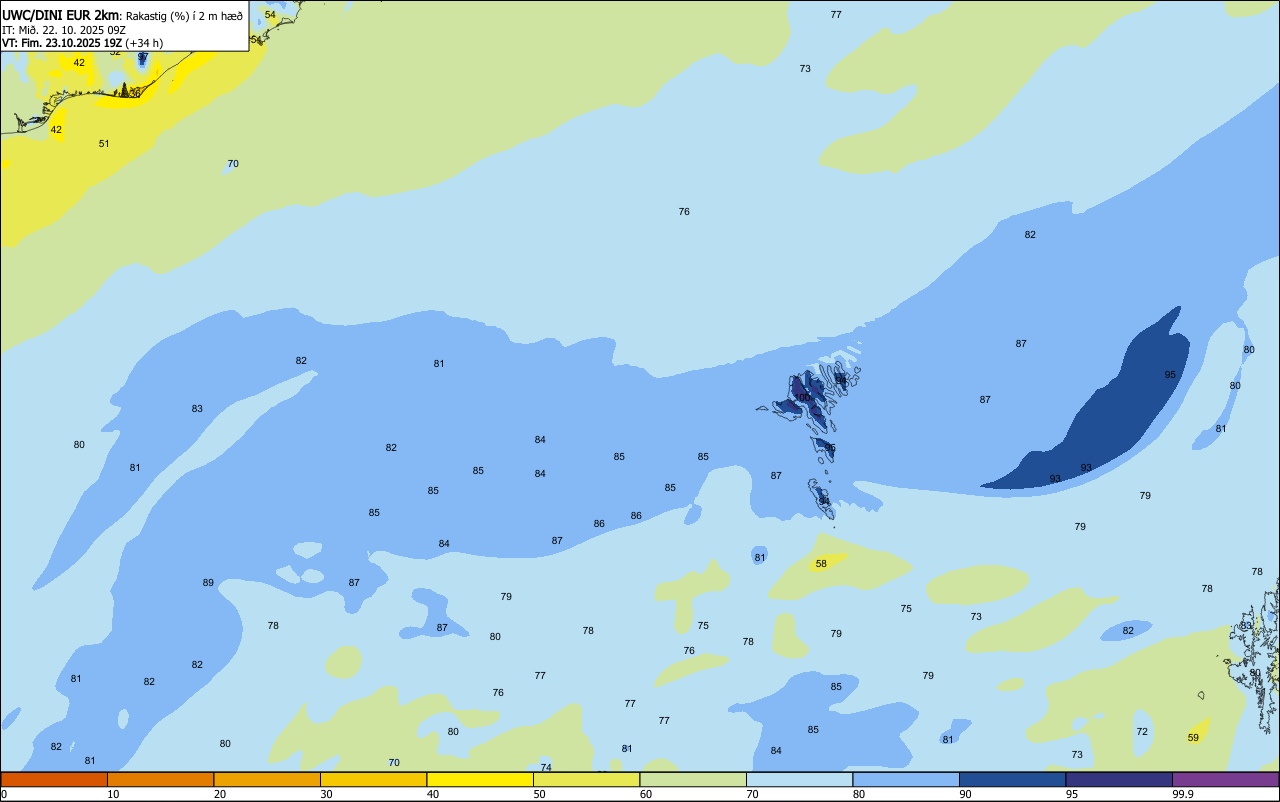Pick the 95–99.9 navy legend swatch
1280x802 pixels.
(1119, 779)
